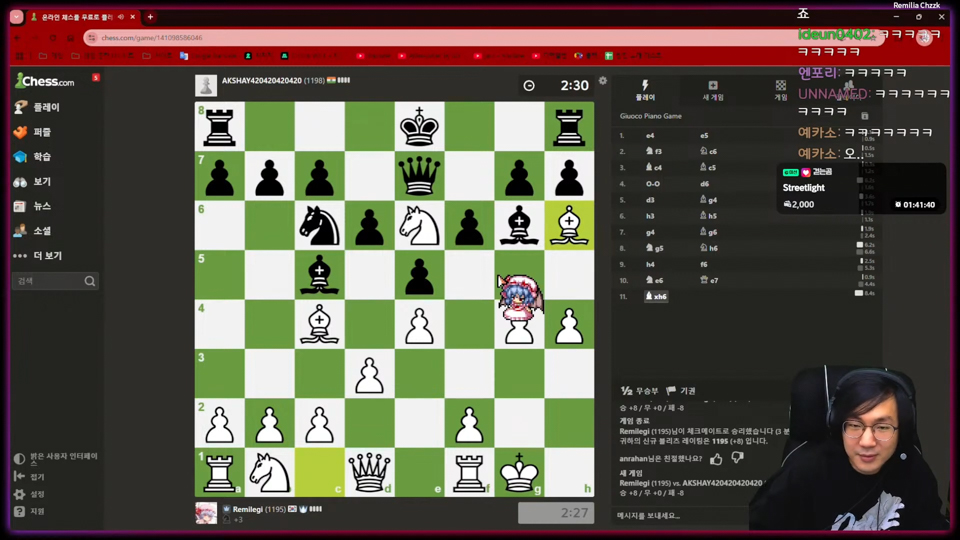Toggle the light UI theme option
The width and height of the screenshot is (960, 540).
[56, 459]
